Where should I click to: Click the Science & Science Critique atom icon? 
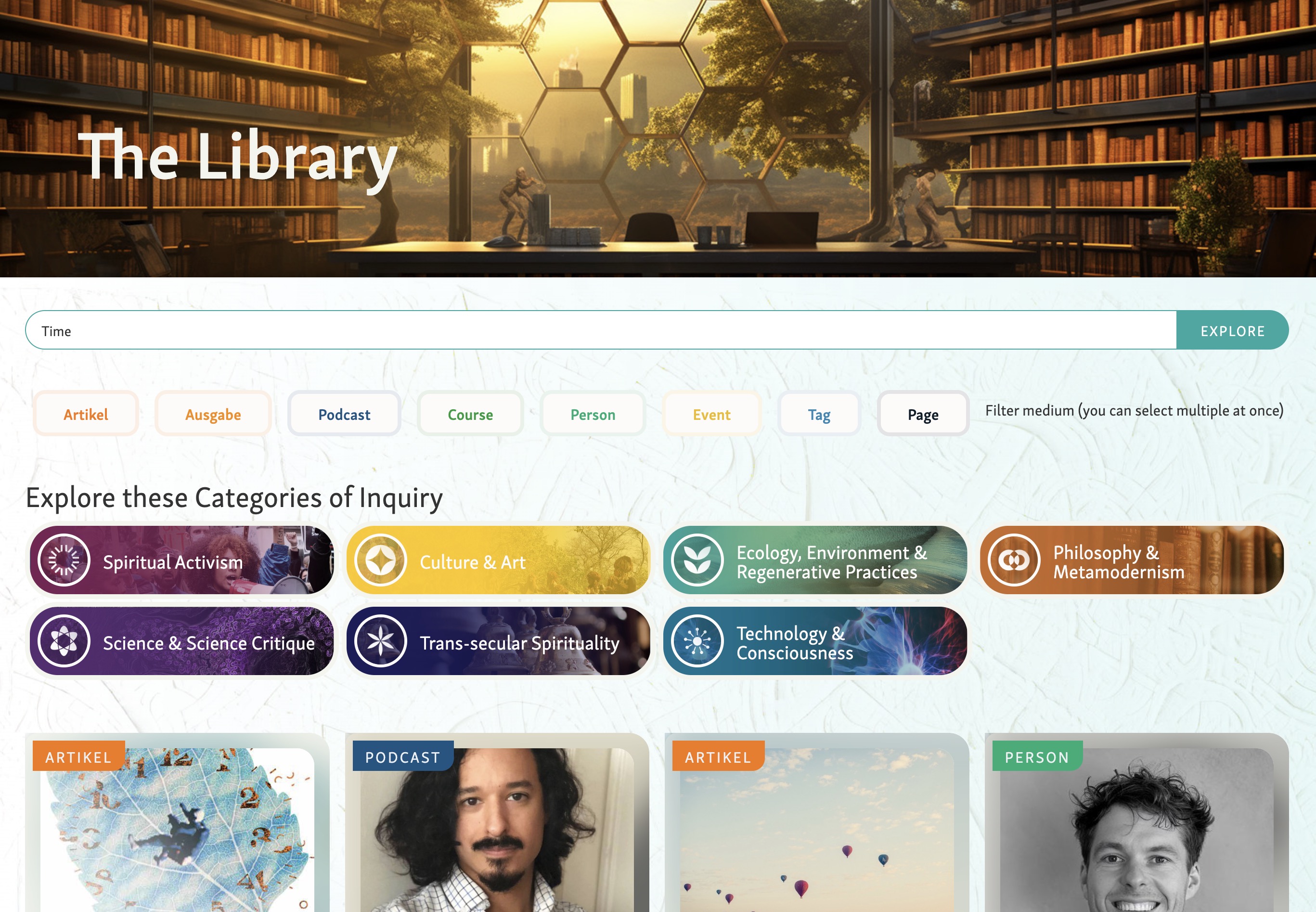(64, 641)
